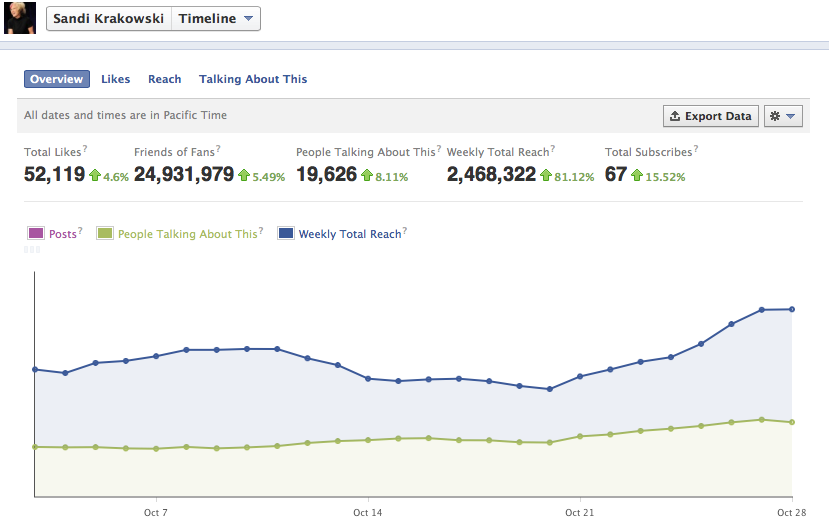Click the Sandi Krakowski page name button
Image resolution: width=829 pixels, height=526 pixels.
click(x=109, y=19)
